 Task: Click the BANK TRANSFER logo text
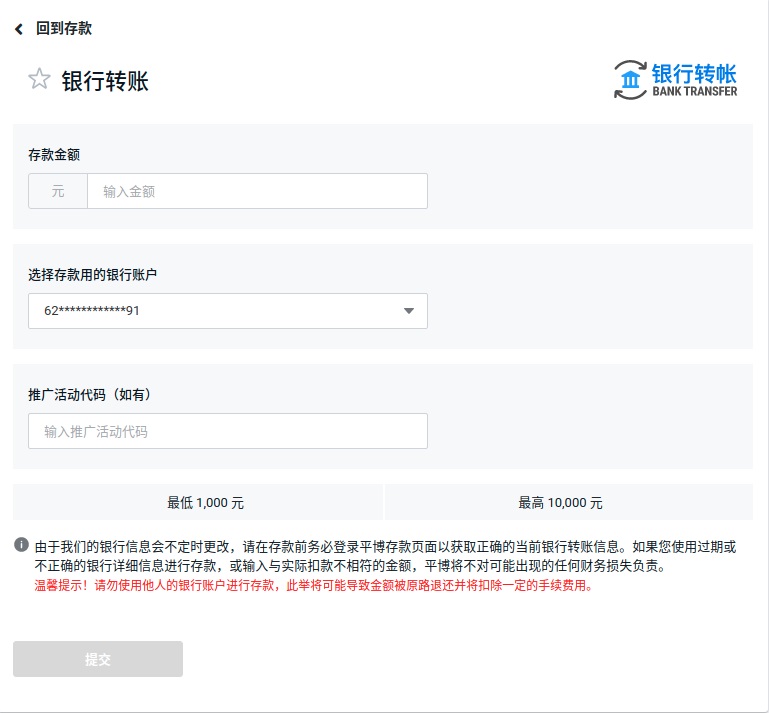[694, 92]
